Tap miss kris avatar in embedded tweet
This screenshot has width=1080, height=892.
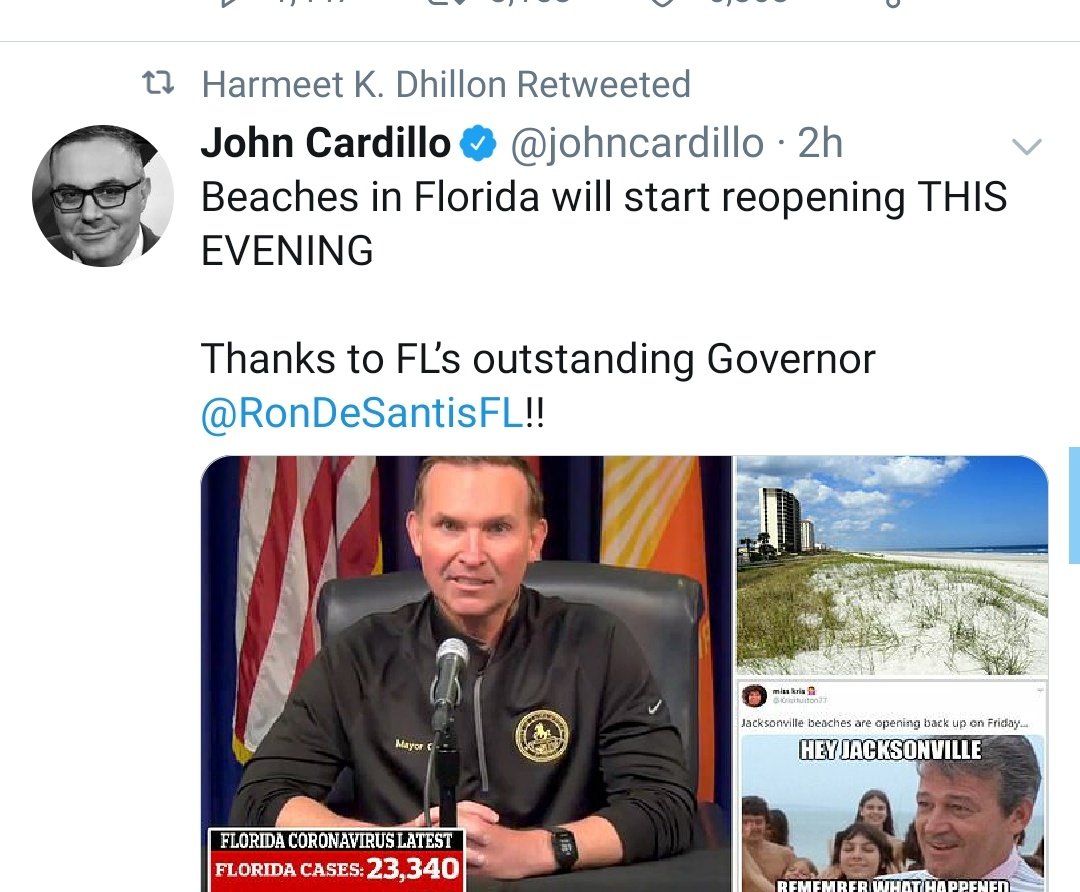pyautogui.click(x=754, y=696)
